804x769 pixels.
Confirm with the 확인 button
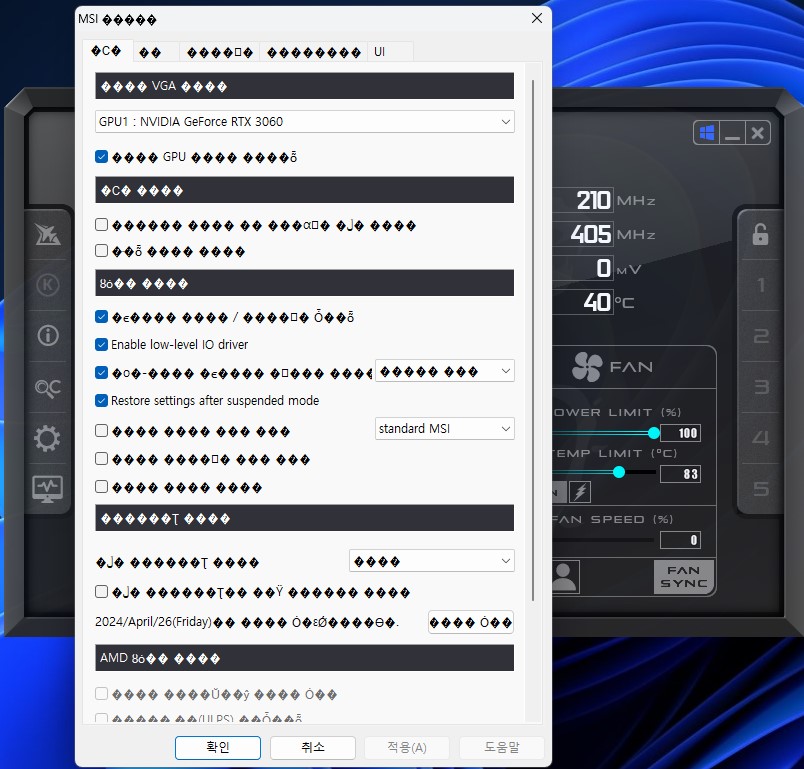point(218,747)
